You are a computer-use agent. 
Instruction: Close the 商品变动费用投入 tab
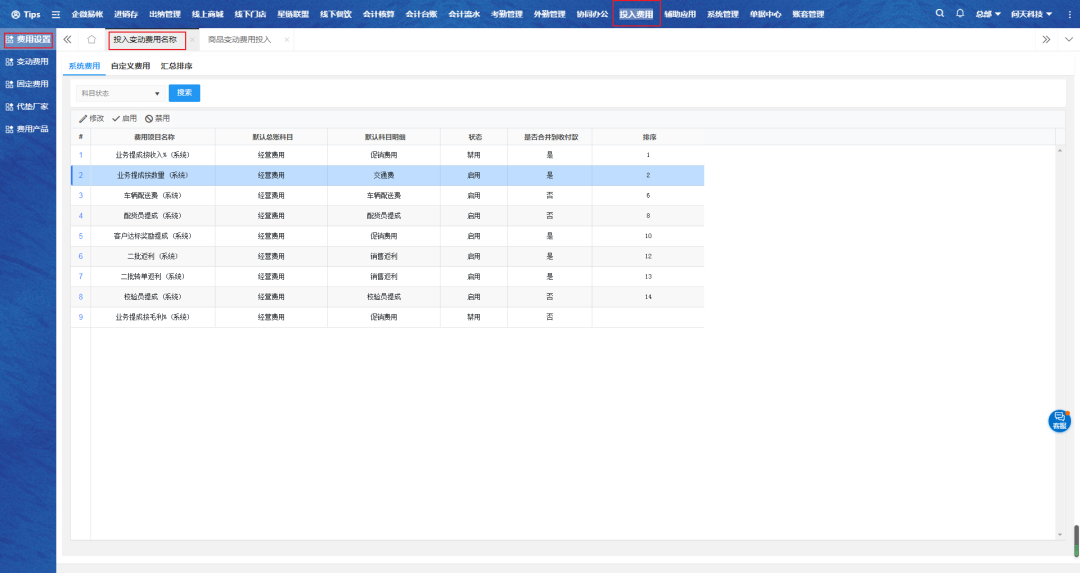click(x=286, y=40)
